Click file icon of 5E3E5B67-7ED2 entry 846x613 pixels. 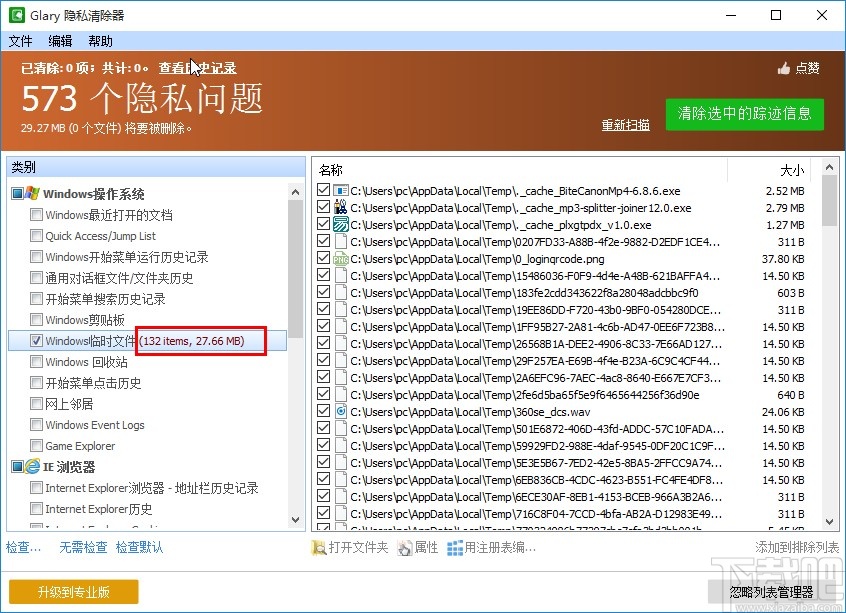click(x=340, y=462)
